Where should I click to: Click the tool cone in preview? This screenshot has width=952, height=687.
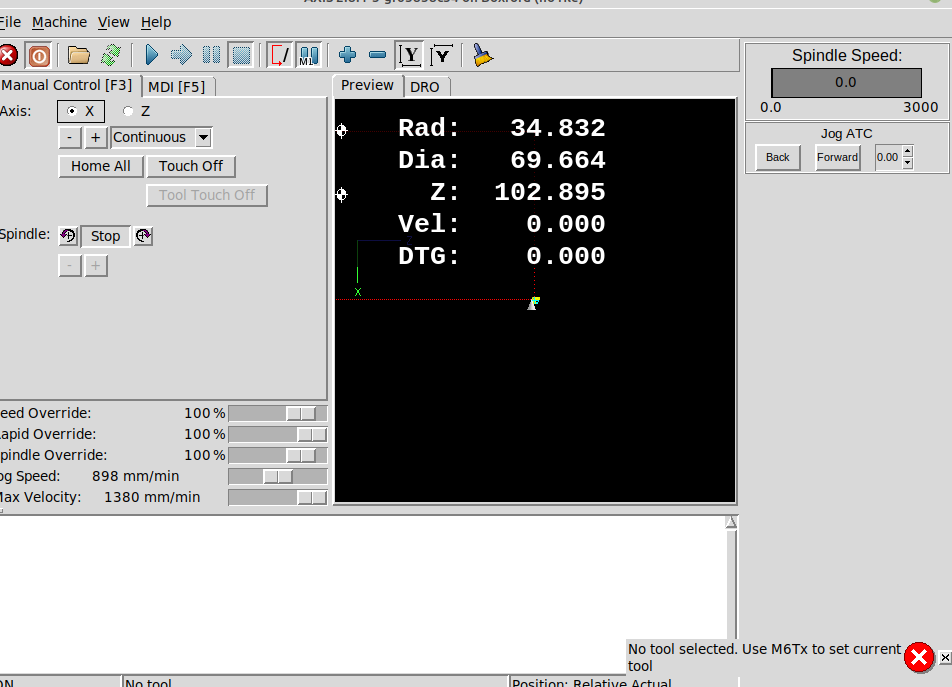[532, 305]
